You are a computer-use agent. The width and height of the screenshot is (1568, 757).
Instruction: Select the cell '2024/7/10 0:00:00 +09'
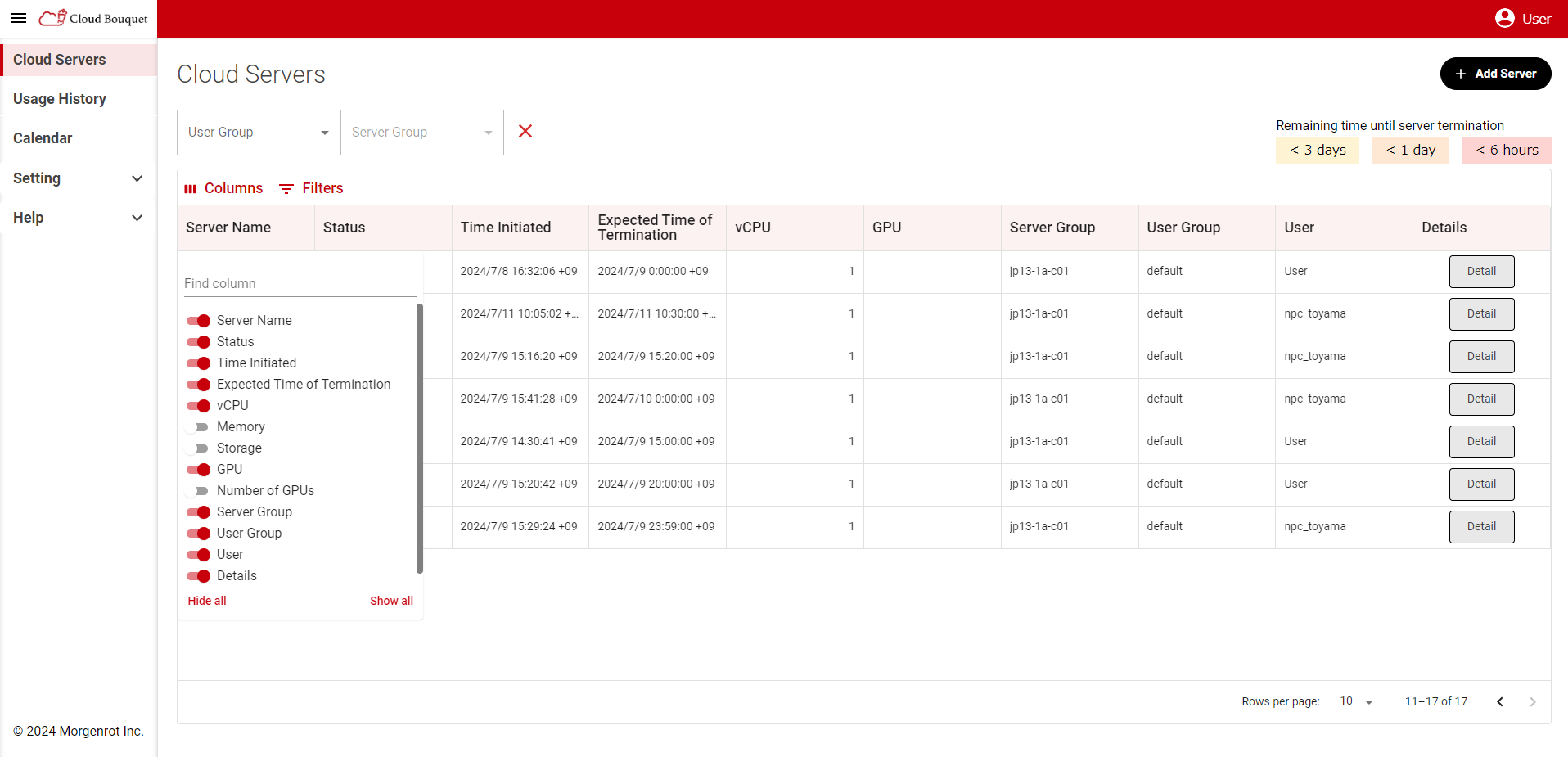click(658, 399)
